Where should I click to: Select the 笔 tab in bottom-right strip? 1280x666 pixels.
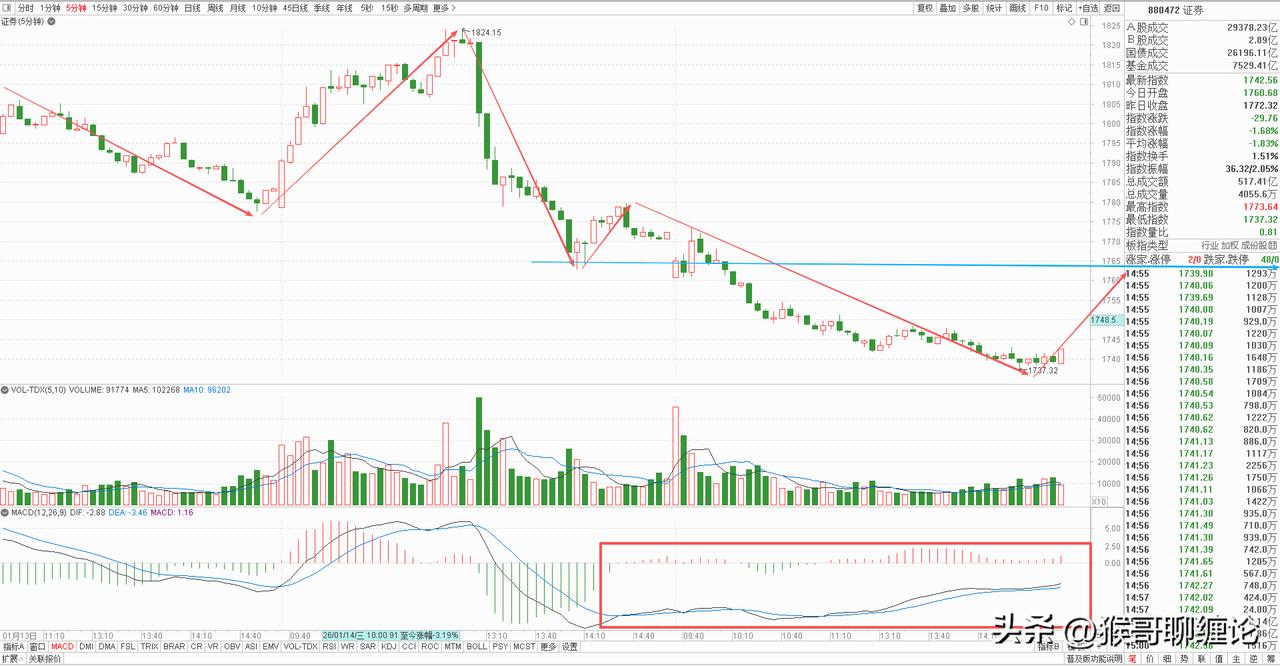pos(1132,659)
